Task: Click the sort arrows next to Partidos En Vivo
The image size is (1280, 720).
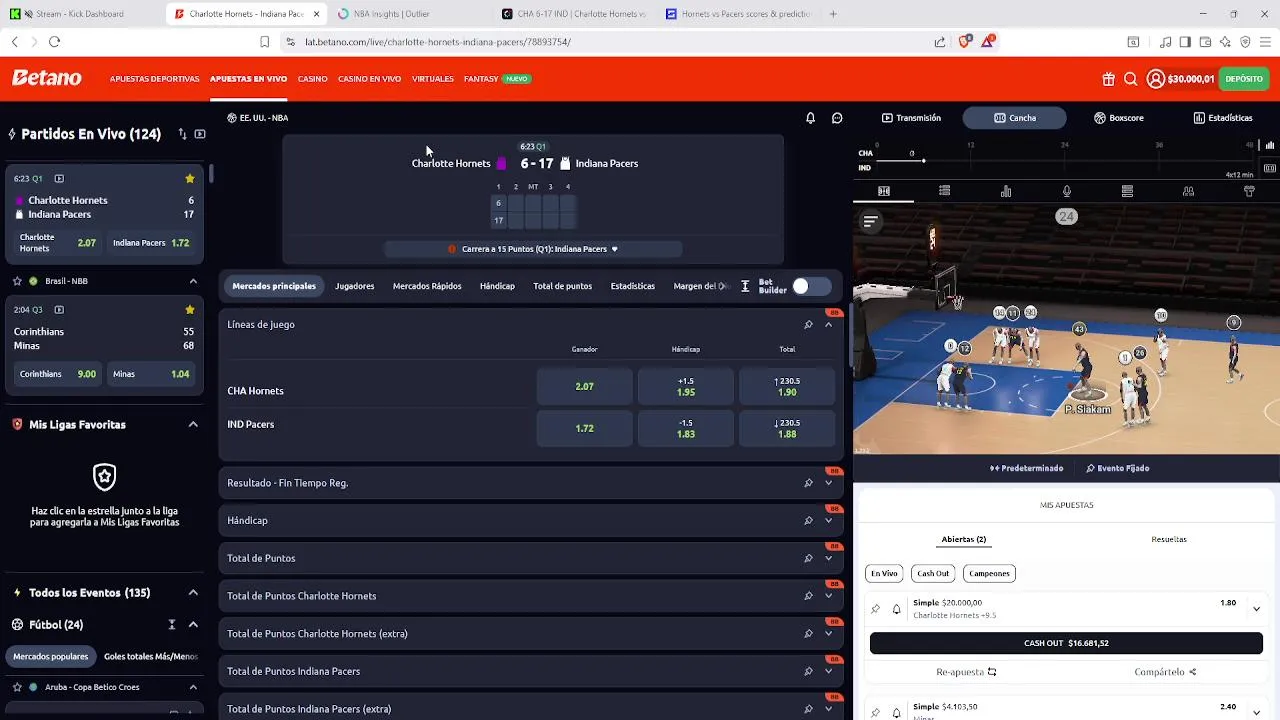Action: coord(182,134)
